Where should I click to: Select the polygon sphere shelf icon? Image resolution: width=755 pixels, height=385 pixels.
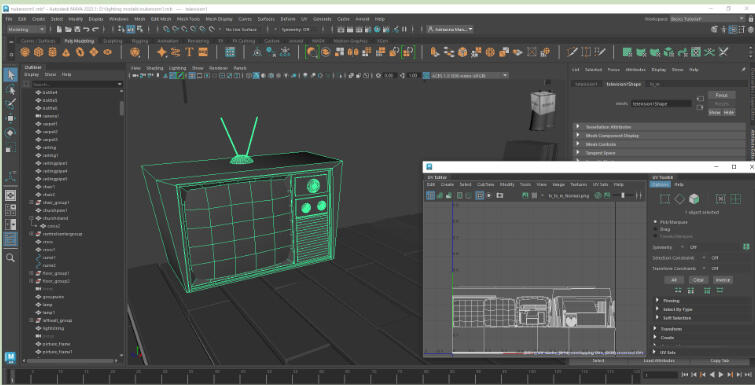tap(25, 52)
